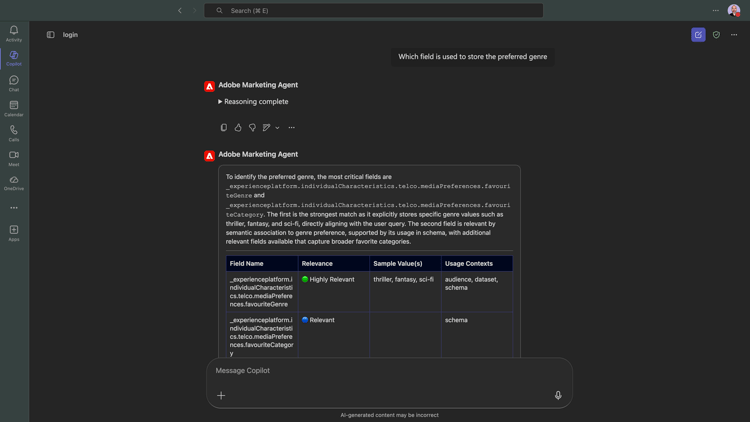Open profile avatar menu
This screenshot has width=750, height=422.
[734, 11]
